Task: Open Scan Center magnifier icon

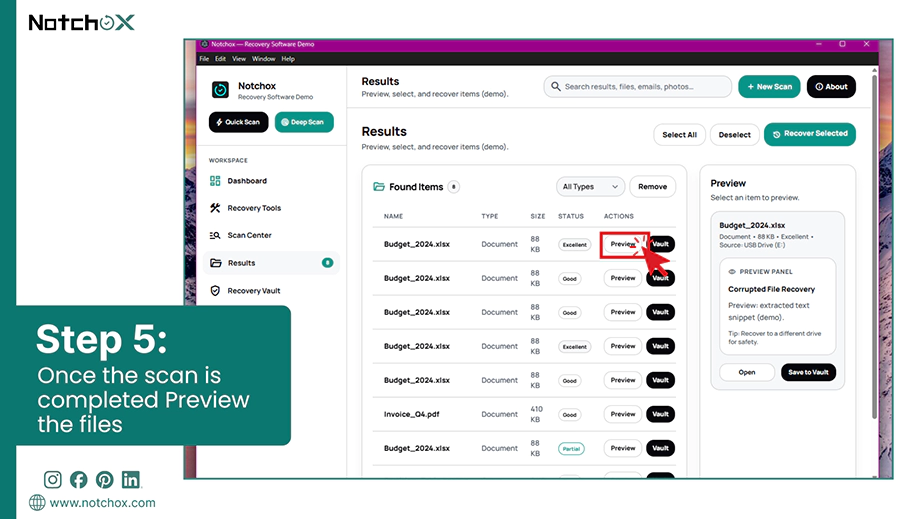Action: 215,235
